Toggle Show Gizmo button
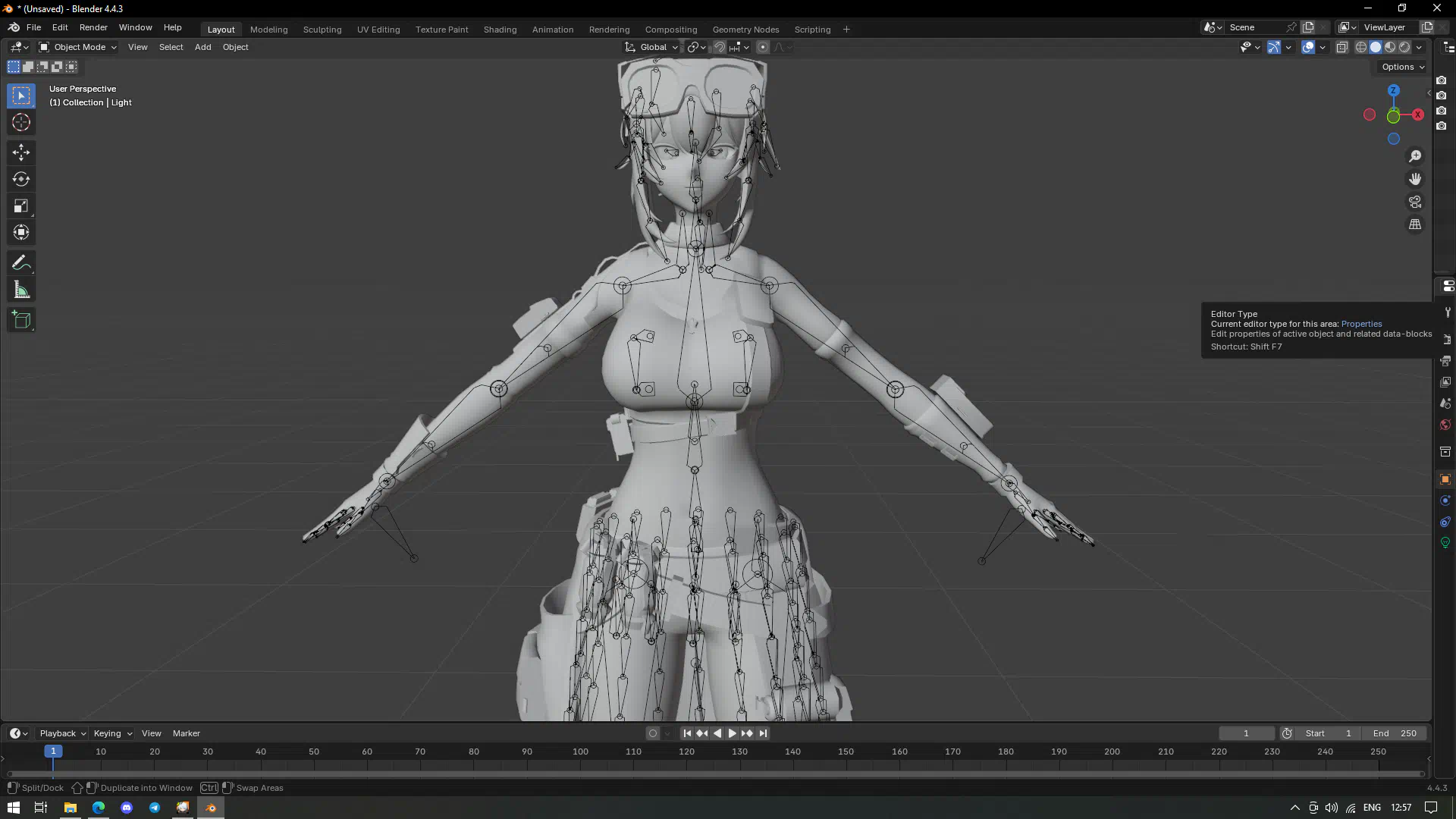 [1274, 47]
